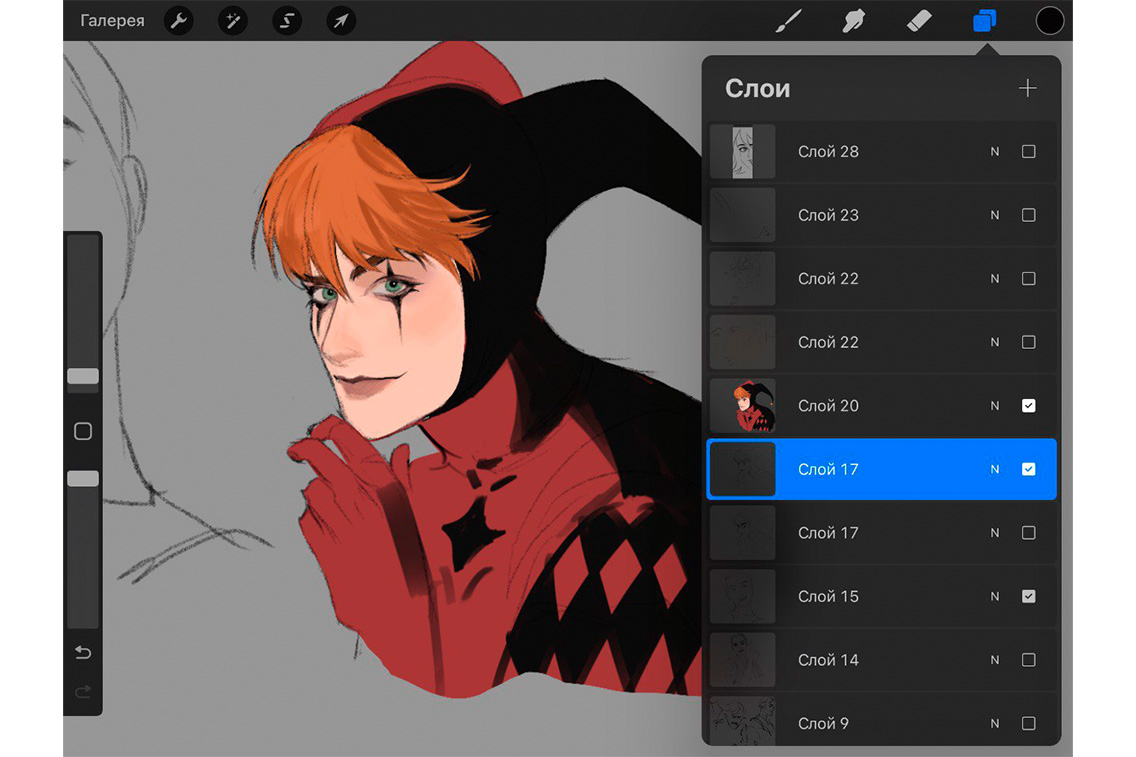Go back to Галерея

point(112,20)
